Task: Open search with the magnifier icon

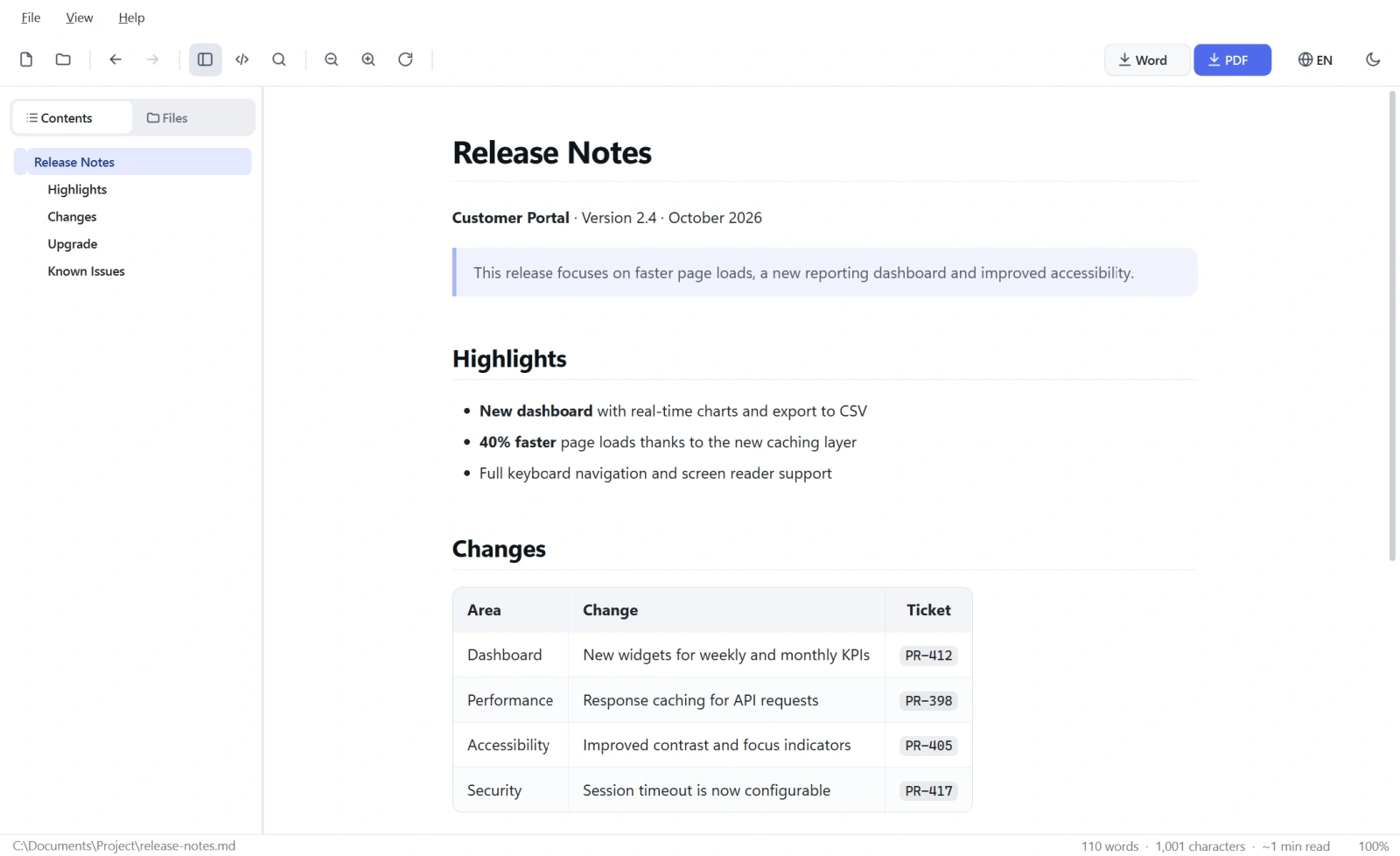Action: point(279,60)
